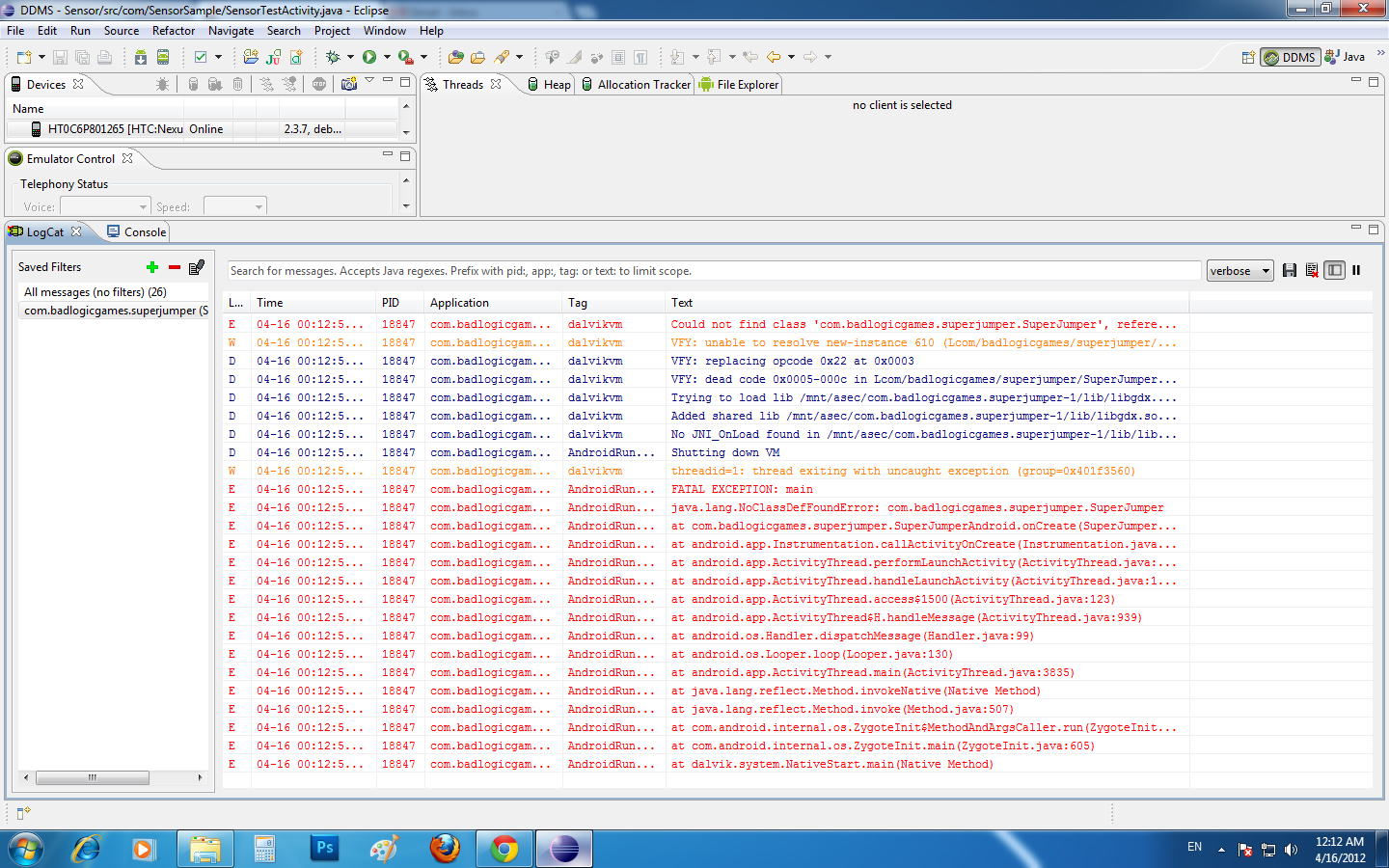Open the Android Virtual Device Manager icon
The height and width of the screenshot is (868, 1389).
(x=163, y=57)
